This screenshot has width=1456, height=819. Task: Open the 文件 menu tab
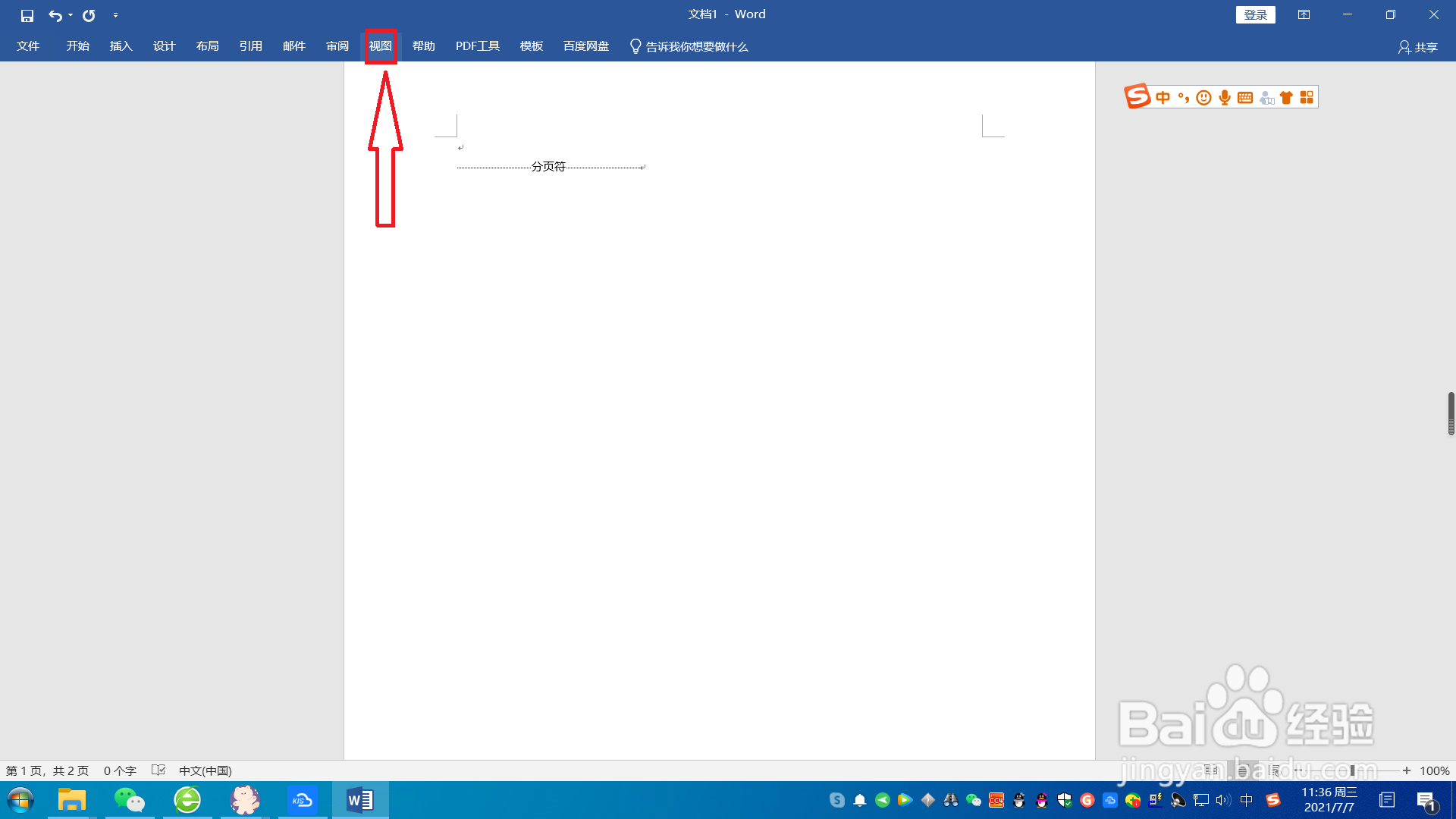(28, 46)
